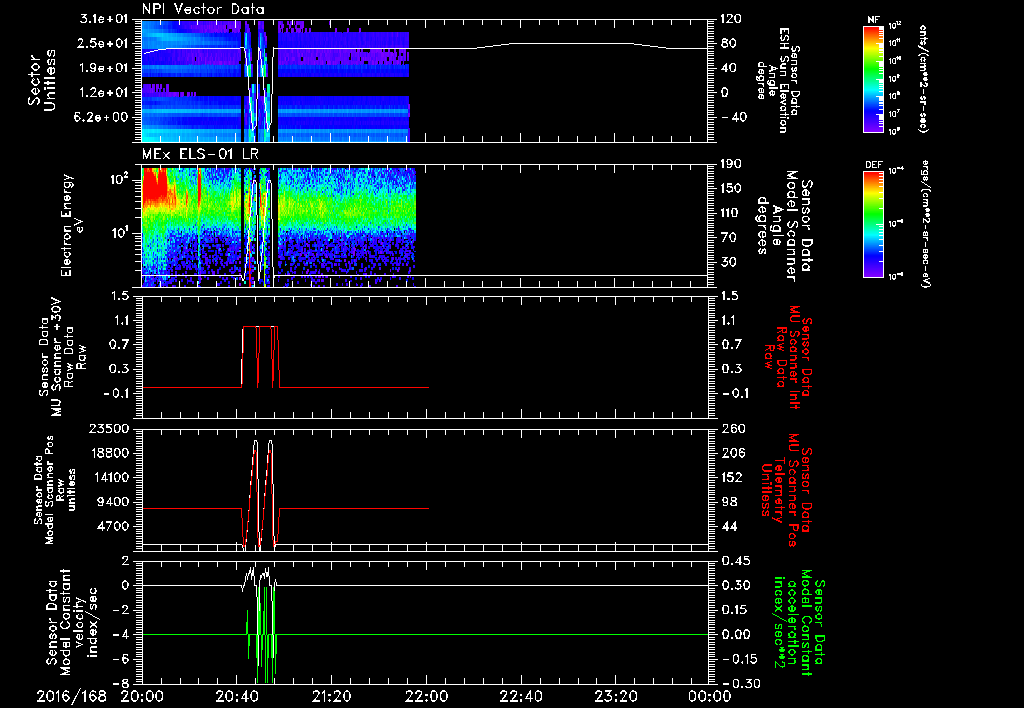Click the -8 velocity tick label
The height and width of the screenshot is (708, 1024).
click(121, 683)
